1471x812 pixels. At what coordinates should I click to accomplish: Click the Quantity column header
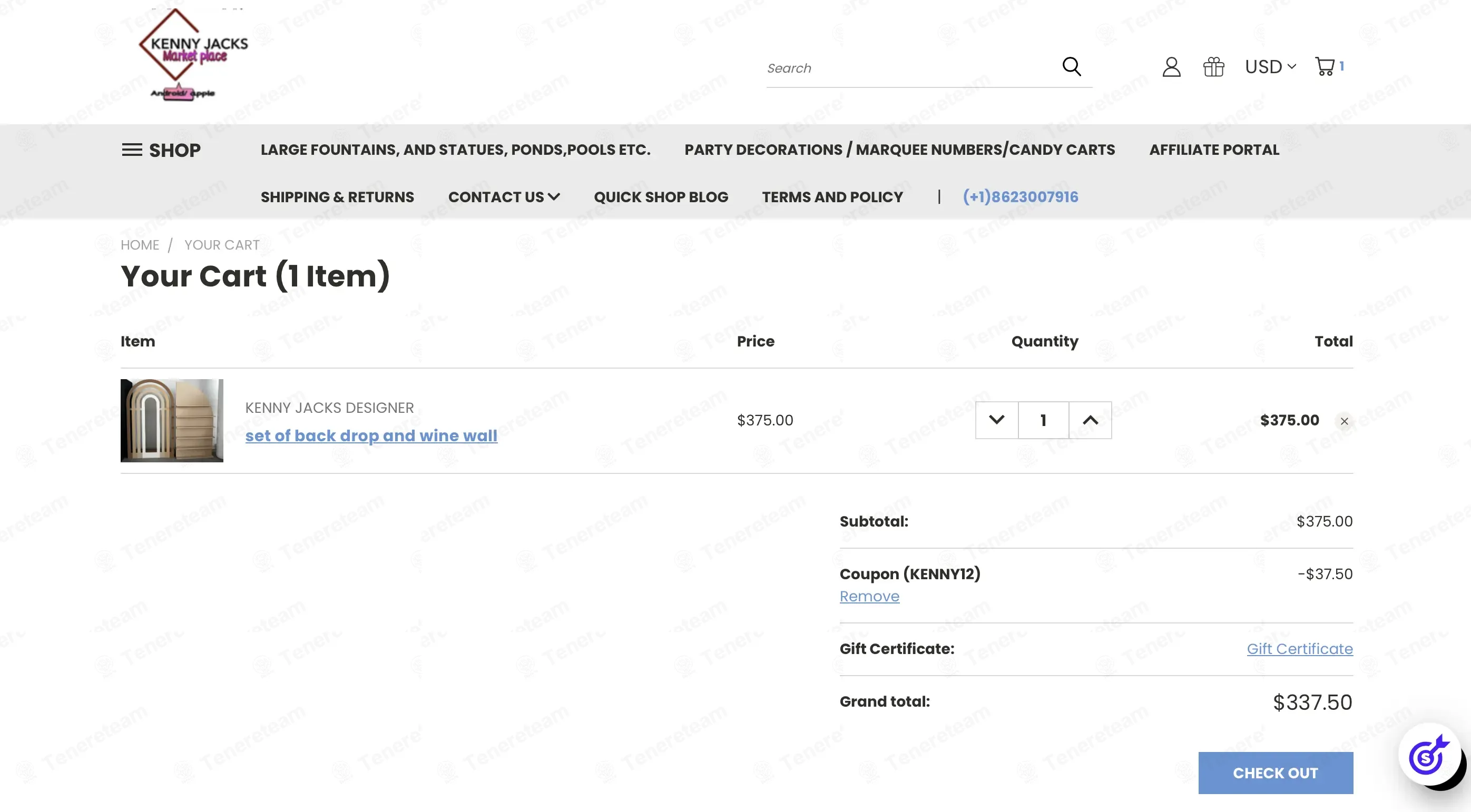pos(1044,341)
